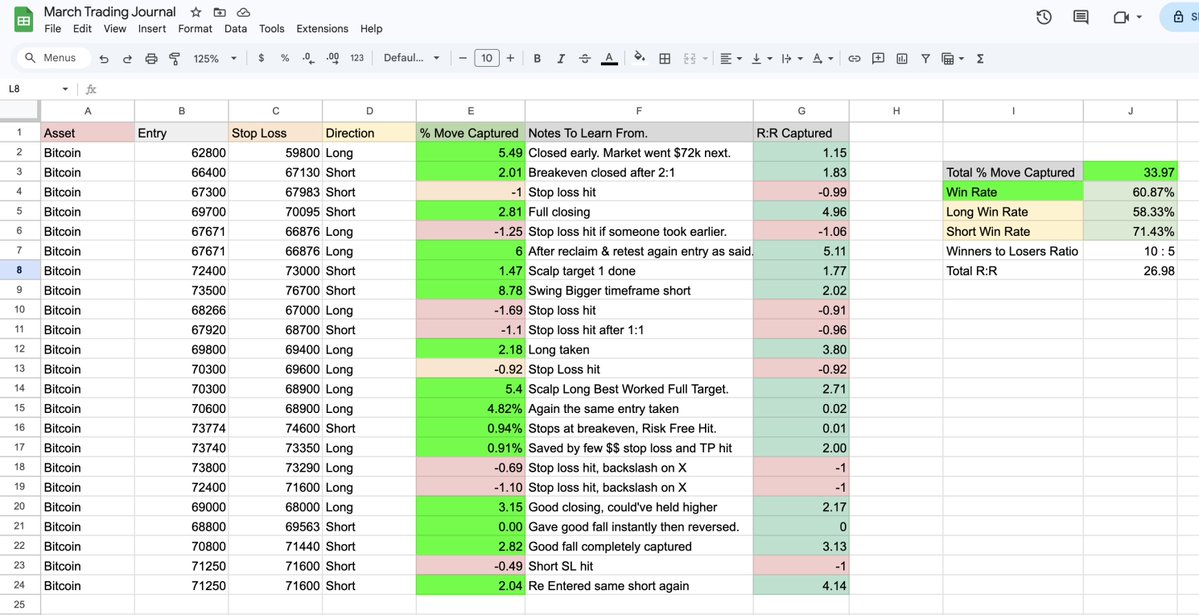Screen dimensions: 1199x615
Task: Open the View menu
Action: [x=115, y=29]
